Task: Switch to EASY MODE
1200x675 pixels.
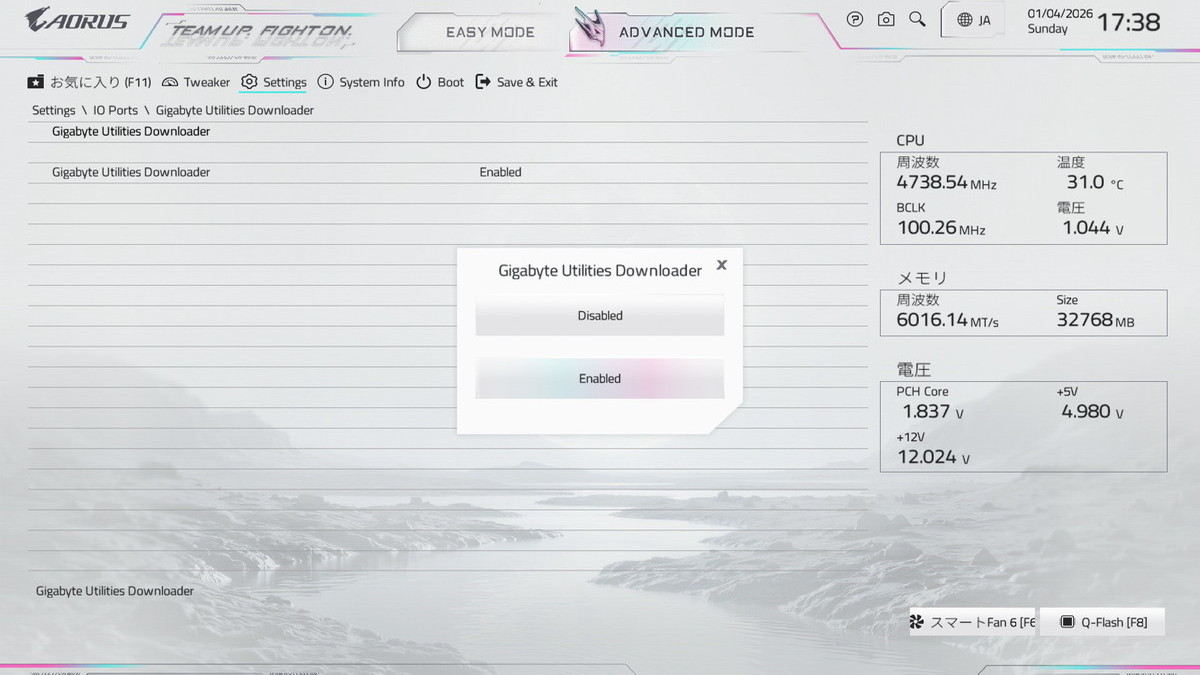Action: [x=490, y=32]
